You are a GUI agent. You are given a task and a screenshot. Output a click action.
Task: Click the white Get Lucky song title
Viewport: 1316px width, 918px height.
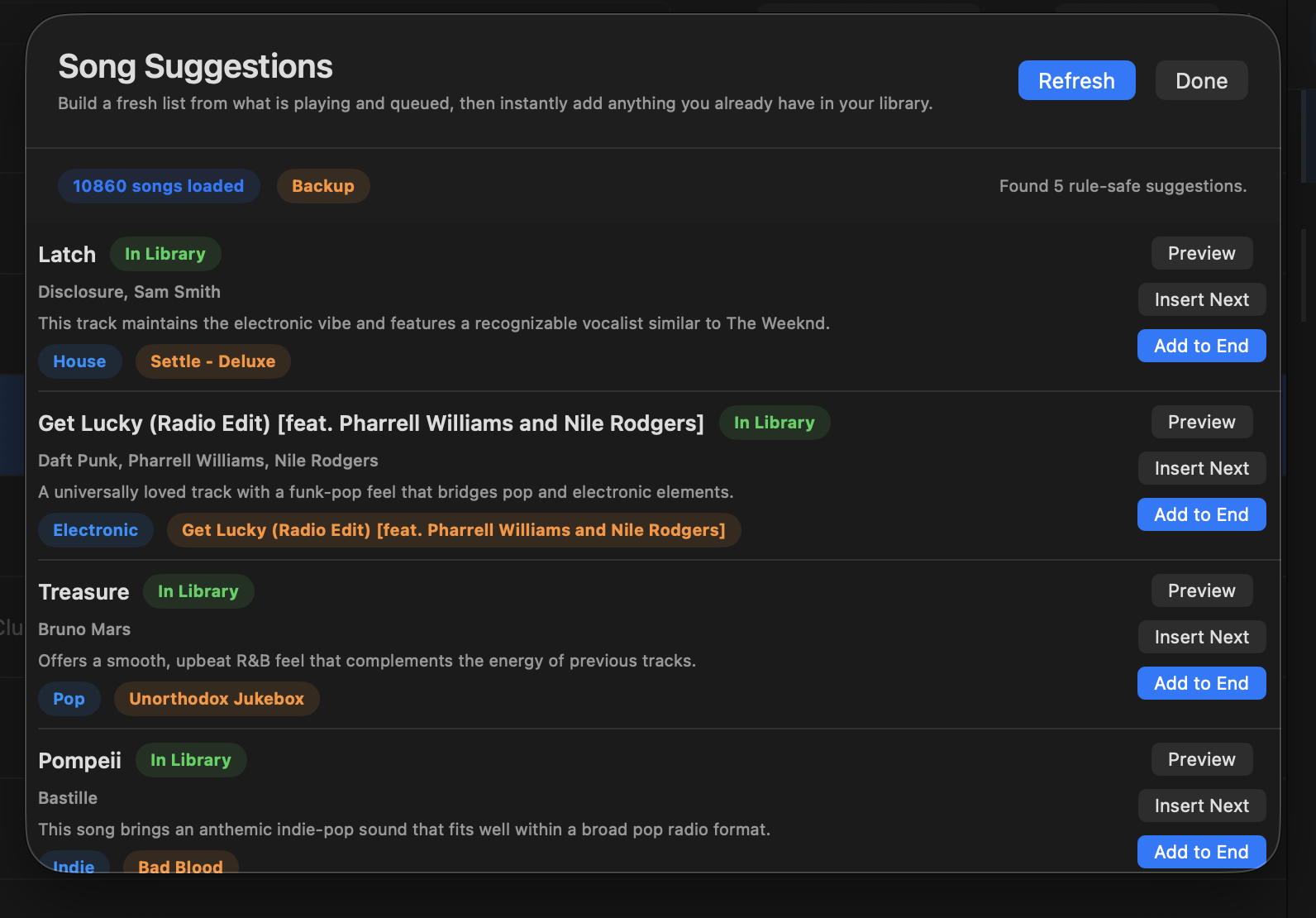coord(371,423)
